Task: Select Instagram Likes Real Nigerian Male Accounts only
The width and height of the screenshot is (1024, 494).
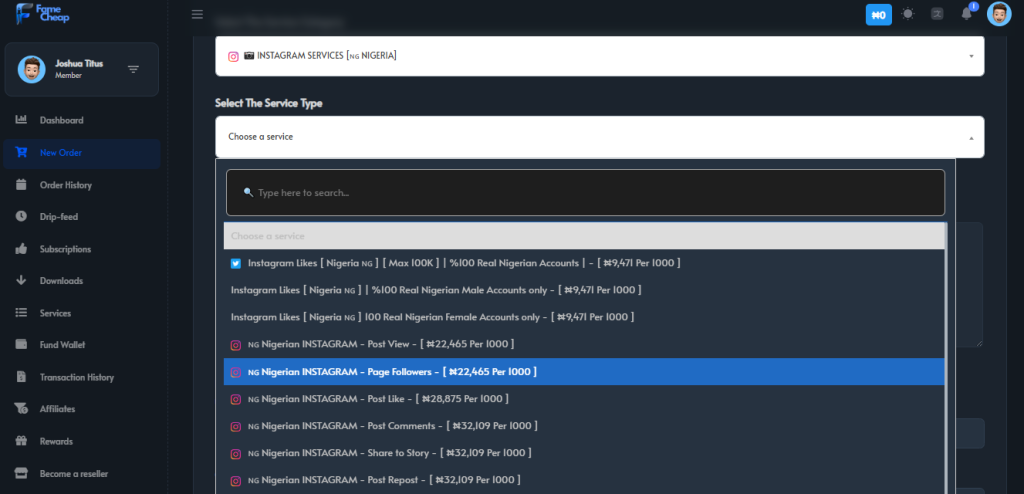Action: coord(584,290)
